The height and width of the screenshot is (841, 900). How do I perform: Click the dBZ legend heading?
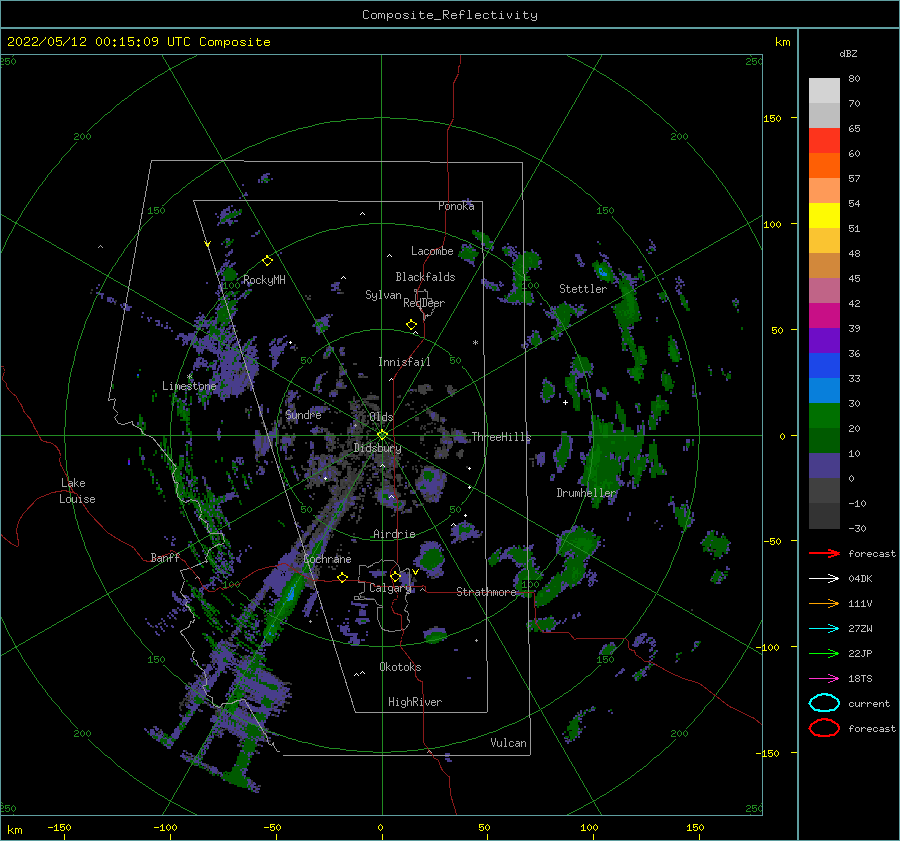click(x=848, y=53)
